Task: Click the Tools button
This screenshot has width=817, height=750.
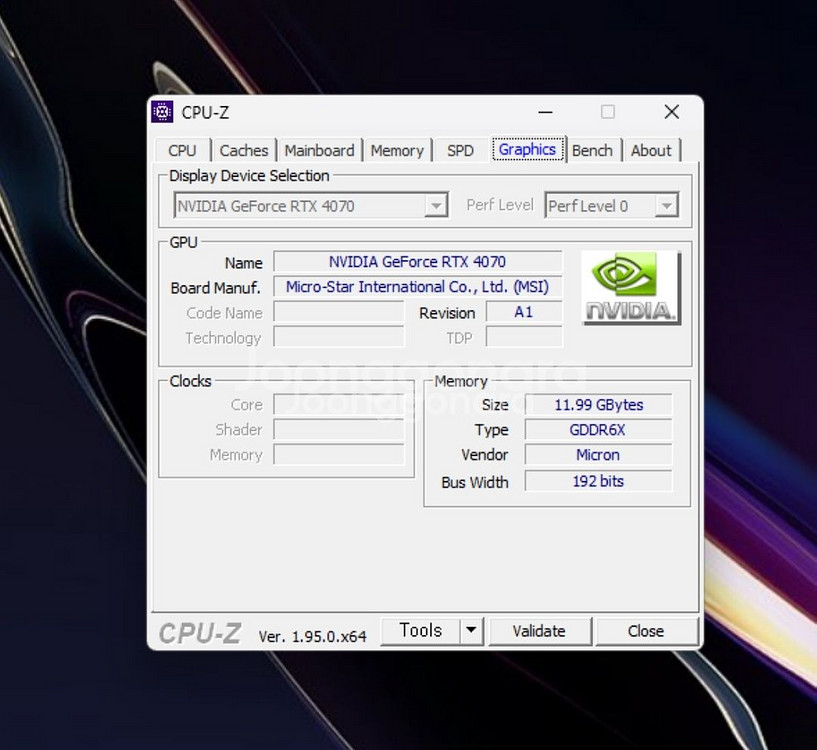Action: point(420,631)
